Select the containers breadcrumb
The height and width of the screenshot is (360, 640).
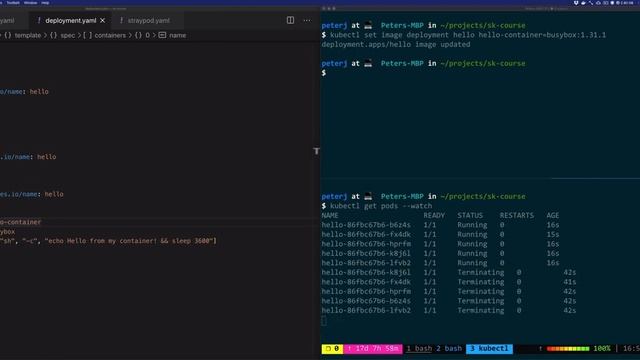pyautogui.click(x=110, y=36)
